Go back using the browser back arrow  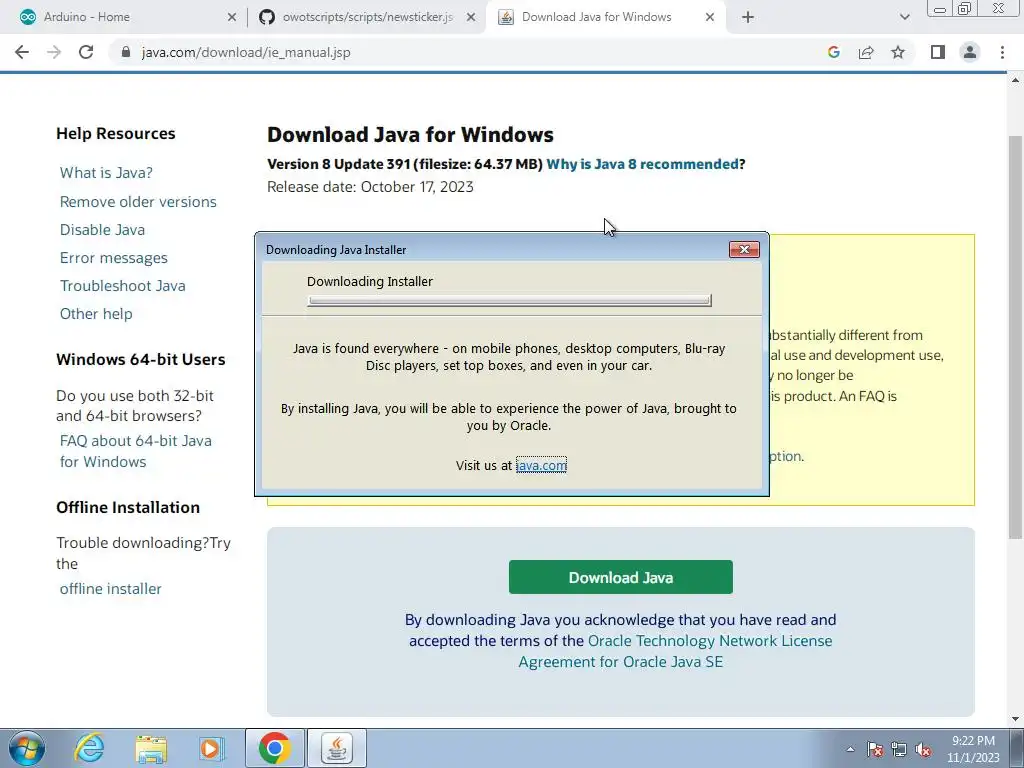[x=22, y=52]
